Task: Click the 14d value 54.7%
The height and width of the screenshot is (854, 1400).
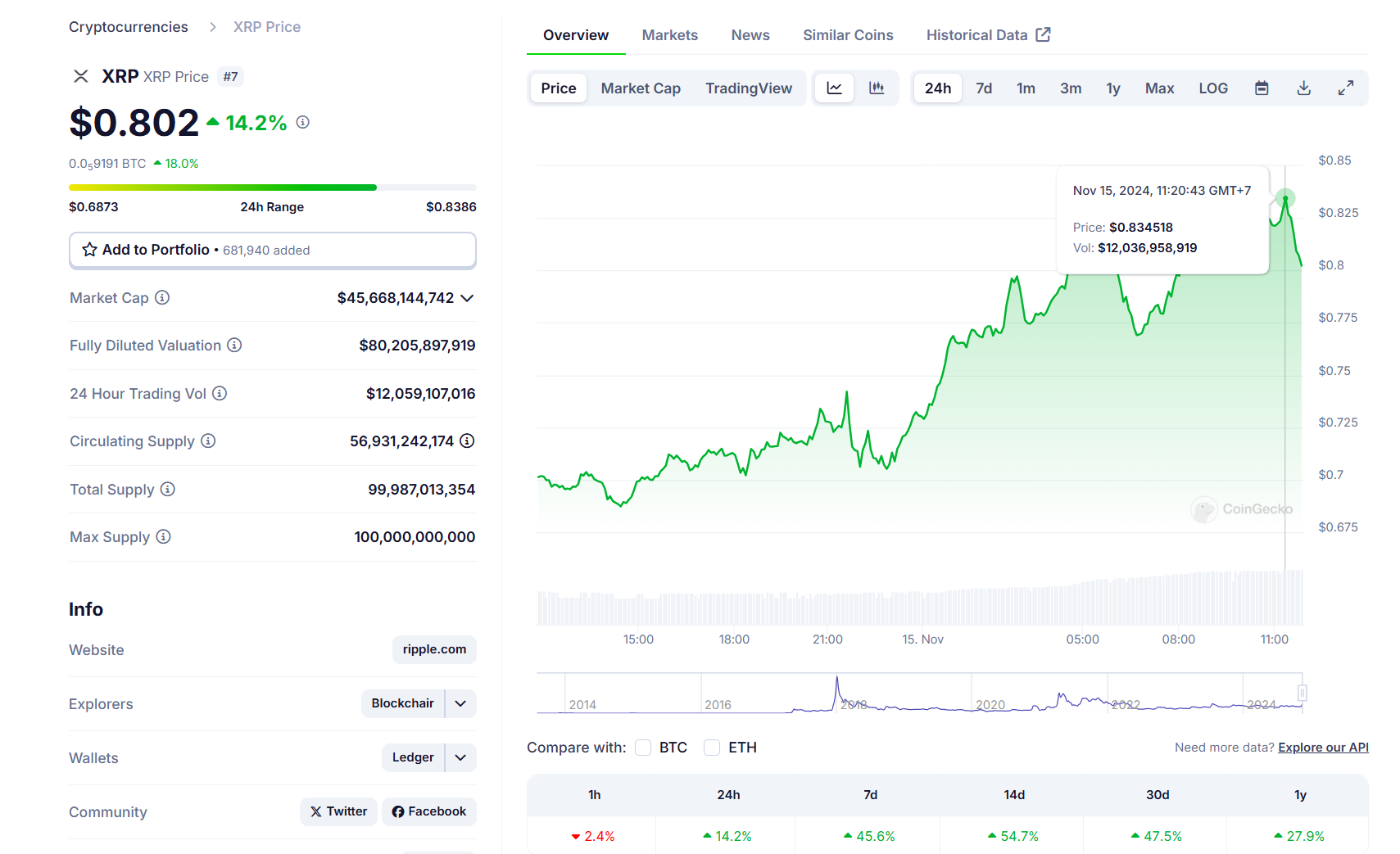Action: pyautogui.click(x=1013, y=836)
